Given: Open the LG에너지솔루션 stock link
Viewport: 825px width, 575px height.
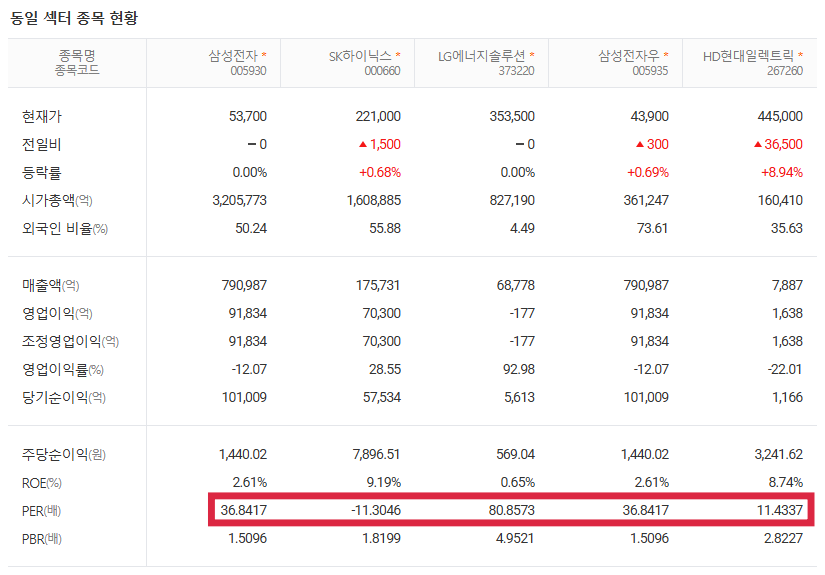Looking at the screenshot, I should [x=481, y=56].
